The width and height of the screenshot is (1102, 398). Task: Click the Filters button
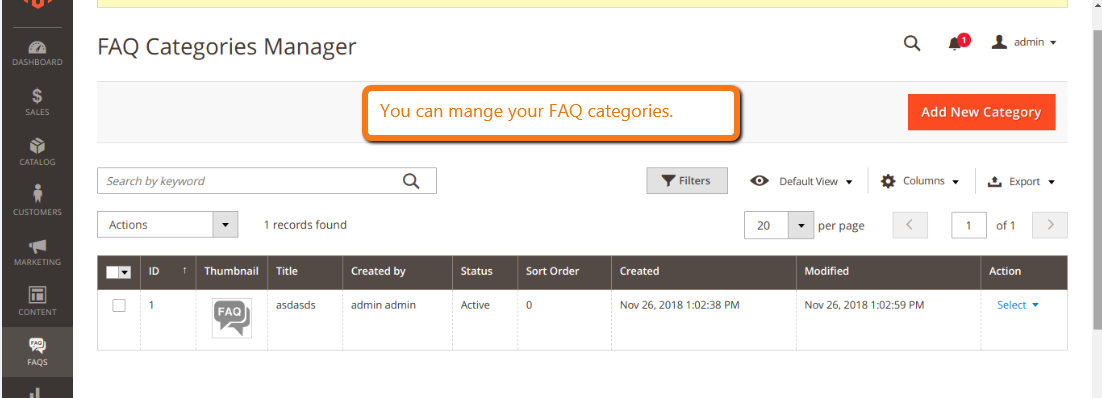687,181
